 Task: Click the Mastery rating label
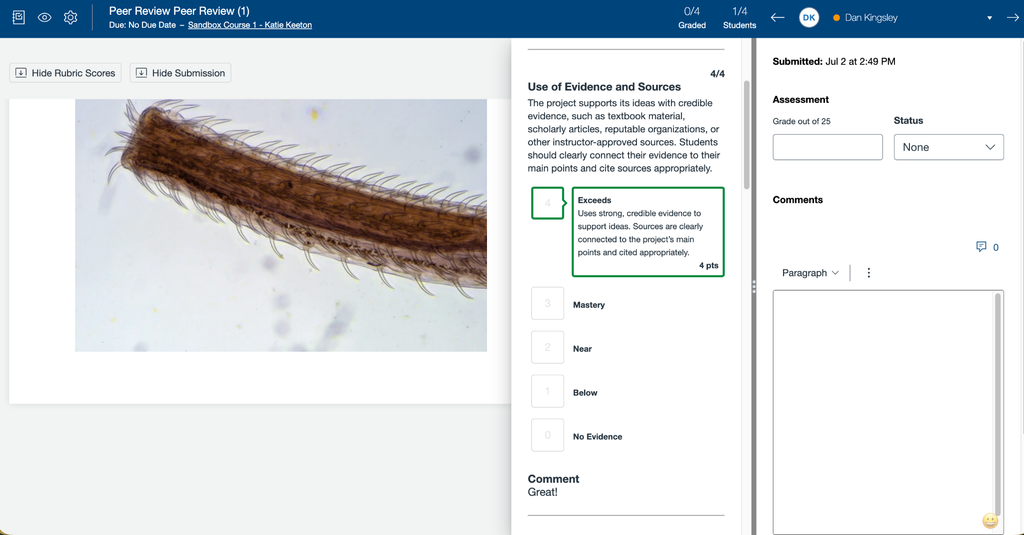coord(589,304)
